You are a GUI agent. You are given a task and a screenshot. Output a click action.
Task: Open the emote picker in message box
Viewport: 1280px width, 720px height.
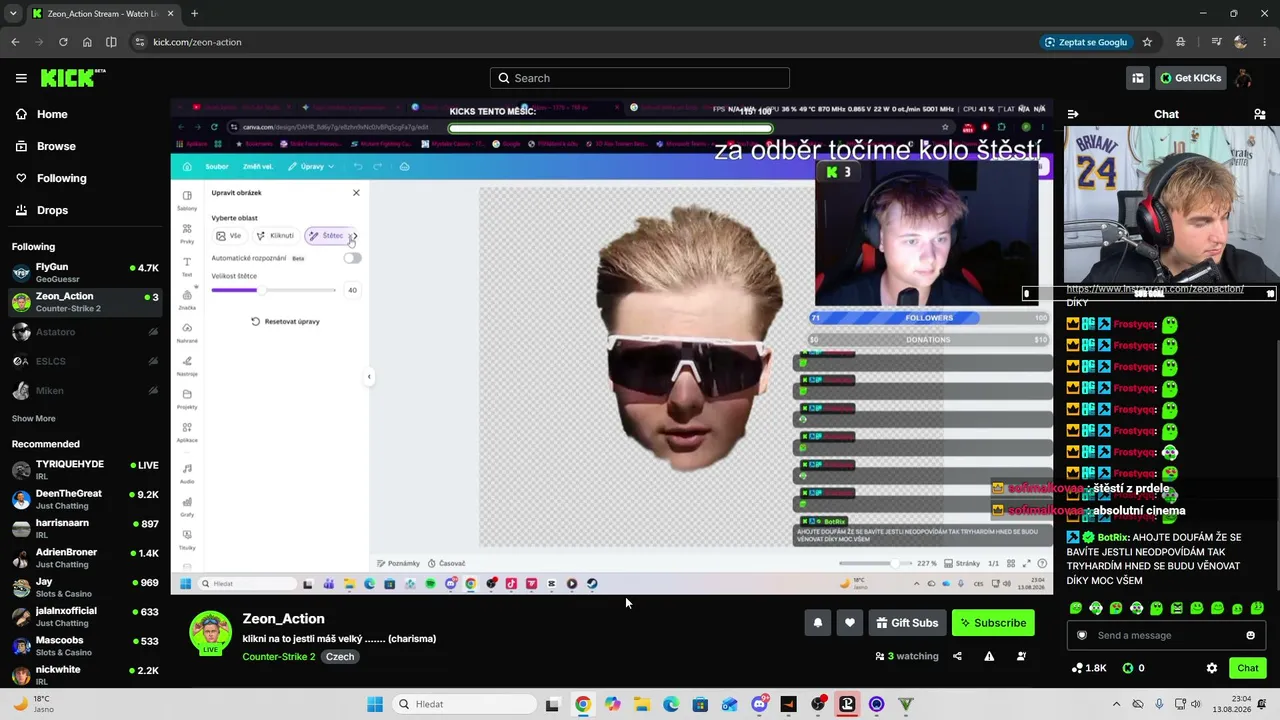(1250, 635)
